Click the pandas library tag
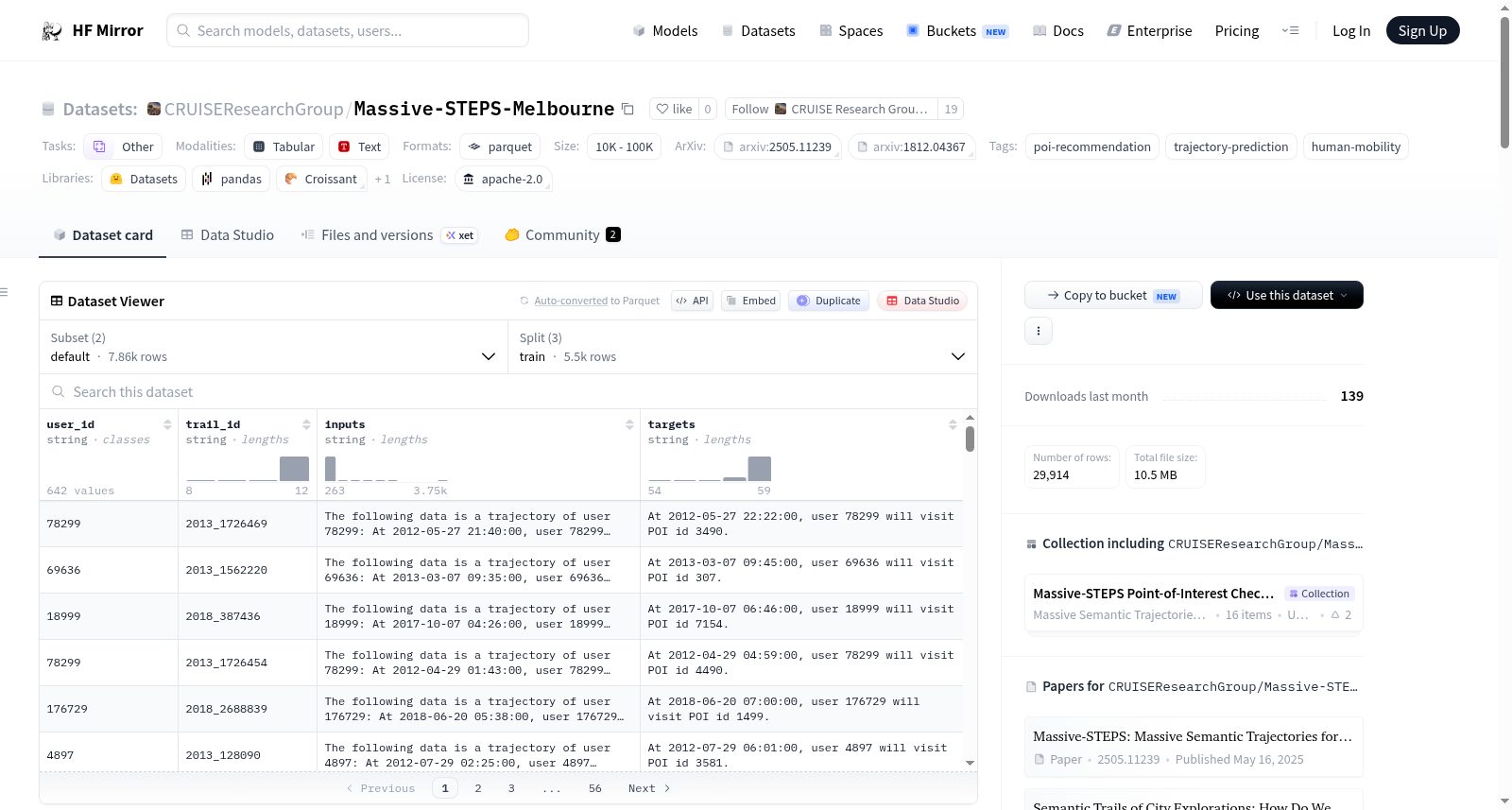The image size is (1512, 810). coord(231,179)
